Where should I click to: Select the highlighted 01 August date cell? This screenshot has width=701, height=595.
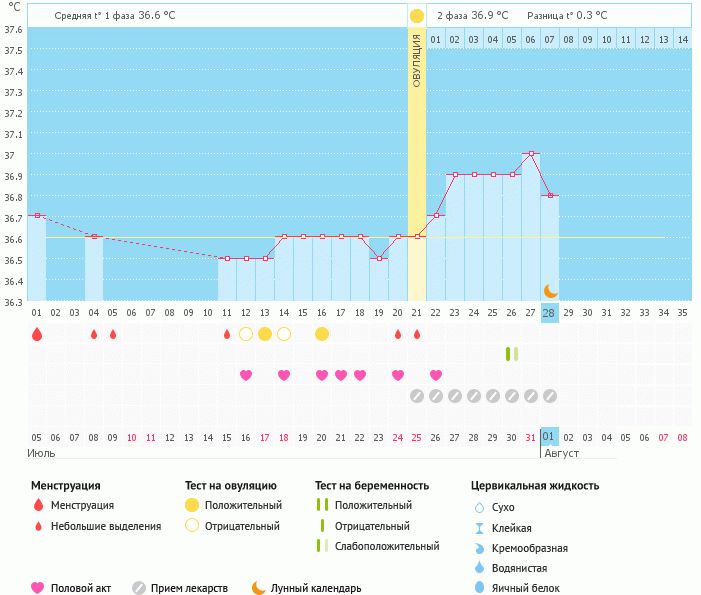549,437
